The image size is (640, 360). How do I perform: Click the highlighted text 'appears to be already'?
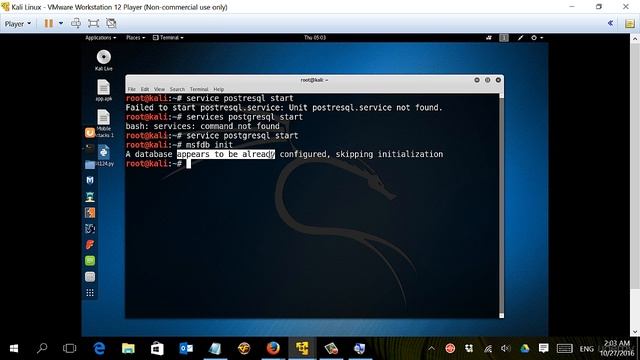click(x=226, y=154)
